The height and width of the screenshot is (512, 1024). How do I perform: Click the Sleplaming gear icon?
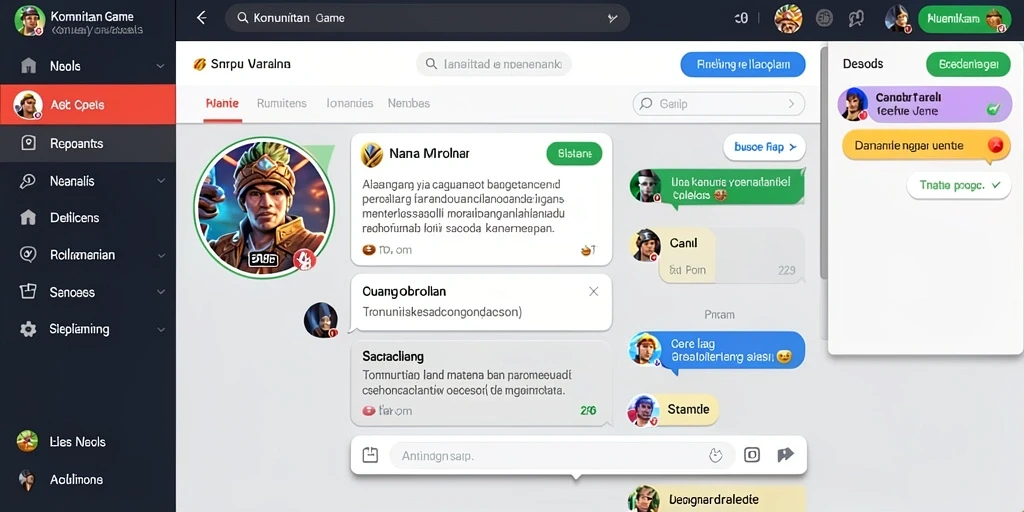coord(28,329)
